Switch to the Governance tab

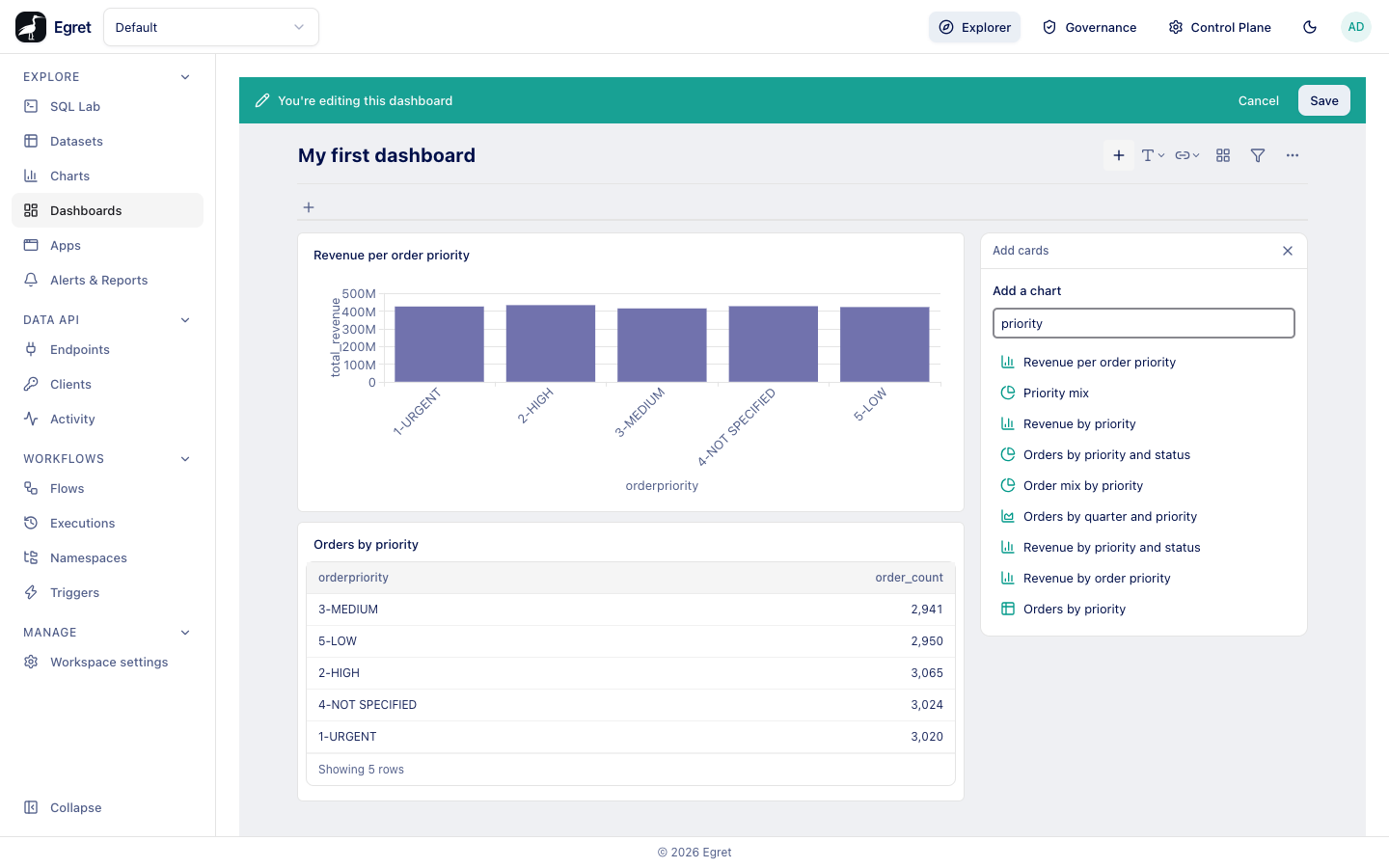pos(1090,27)
